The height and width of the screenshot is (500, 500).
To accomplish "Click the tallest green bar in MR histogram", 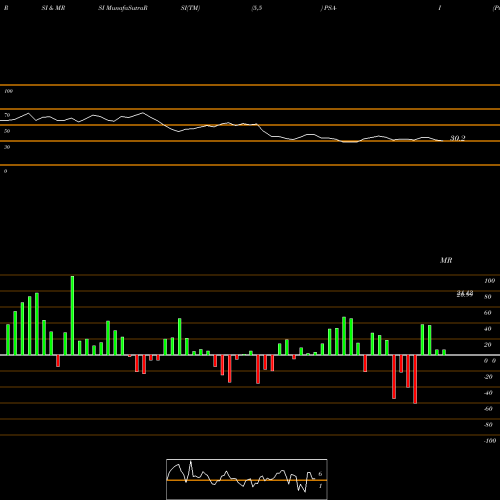I will [72, 315].
